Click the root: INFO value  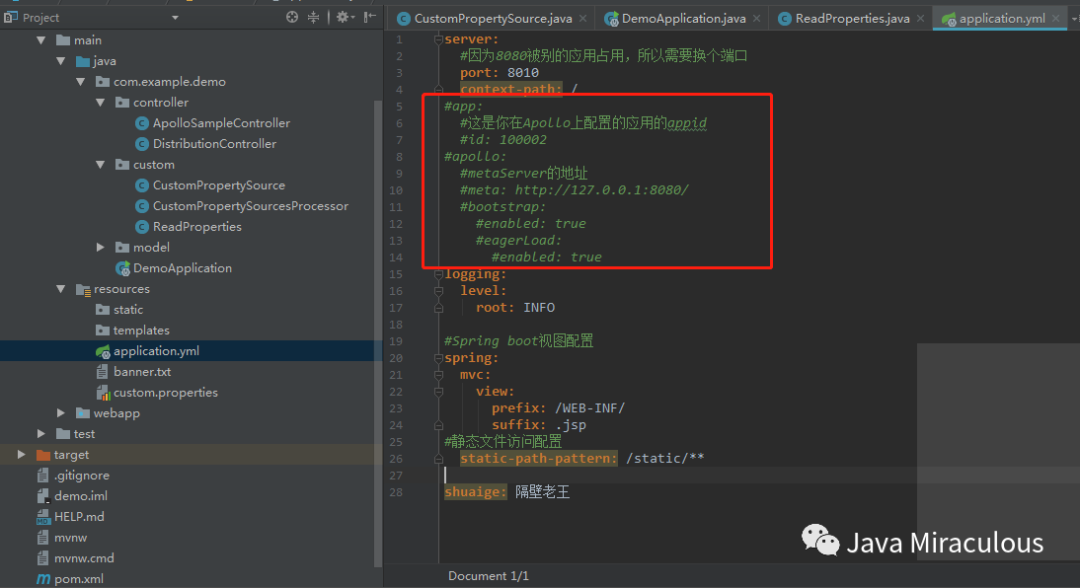(539, 308)
